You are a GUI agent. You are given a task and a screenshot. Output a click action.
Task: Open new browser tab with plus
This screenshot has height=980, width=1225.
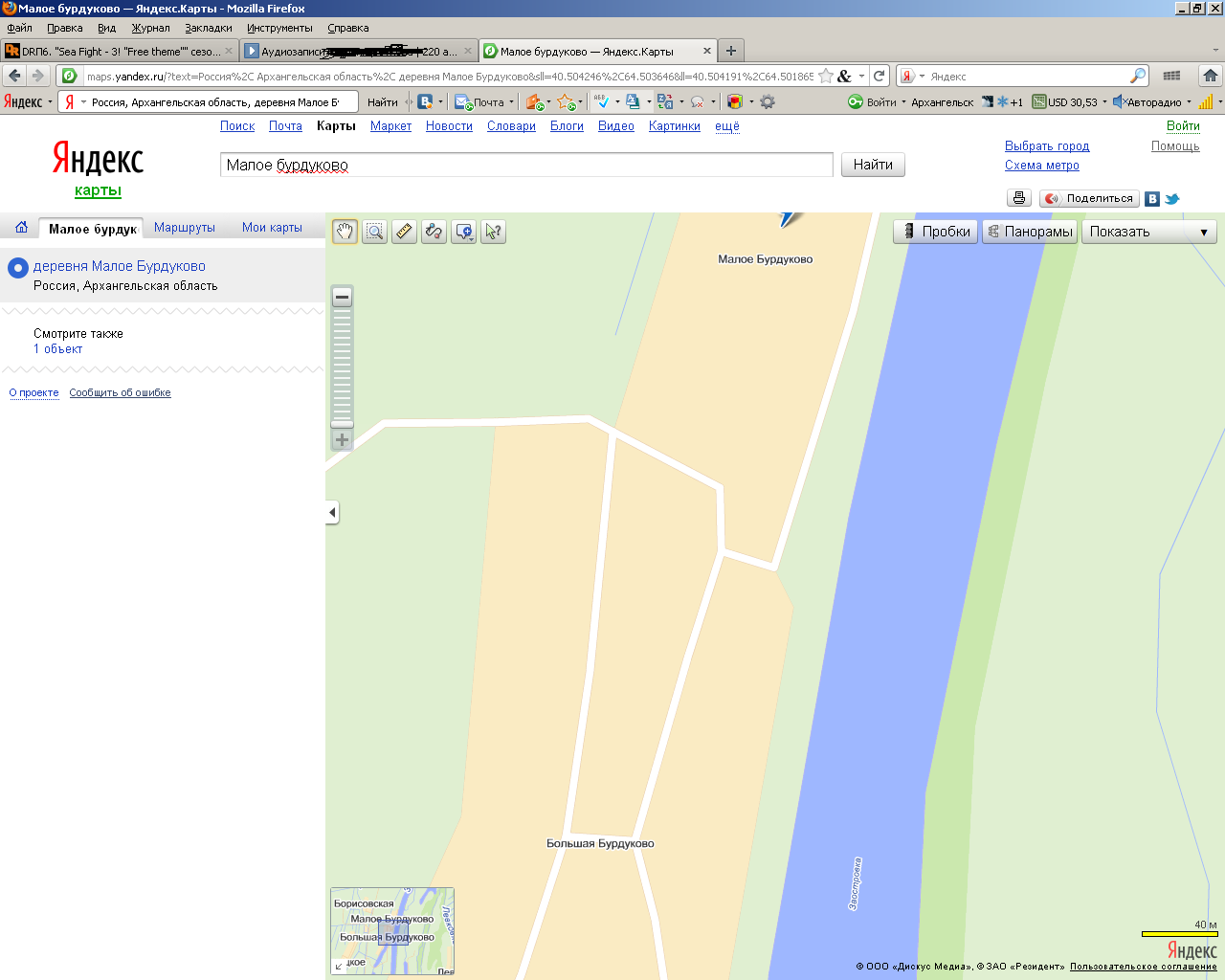click(x=730, y=51)
